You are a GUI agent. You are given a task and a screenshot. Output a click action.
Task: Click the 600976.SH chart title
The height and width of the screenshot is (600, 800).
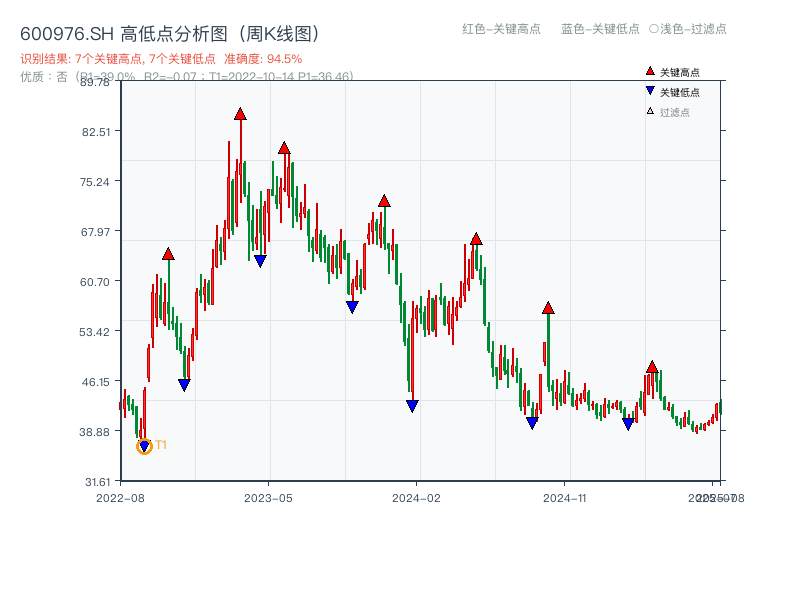click(x=170, y=32)
